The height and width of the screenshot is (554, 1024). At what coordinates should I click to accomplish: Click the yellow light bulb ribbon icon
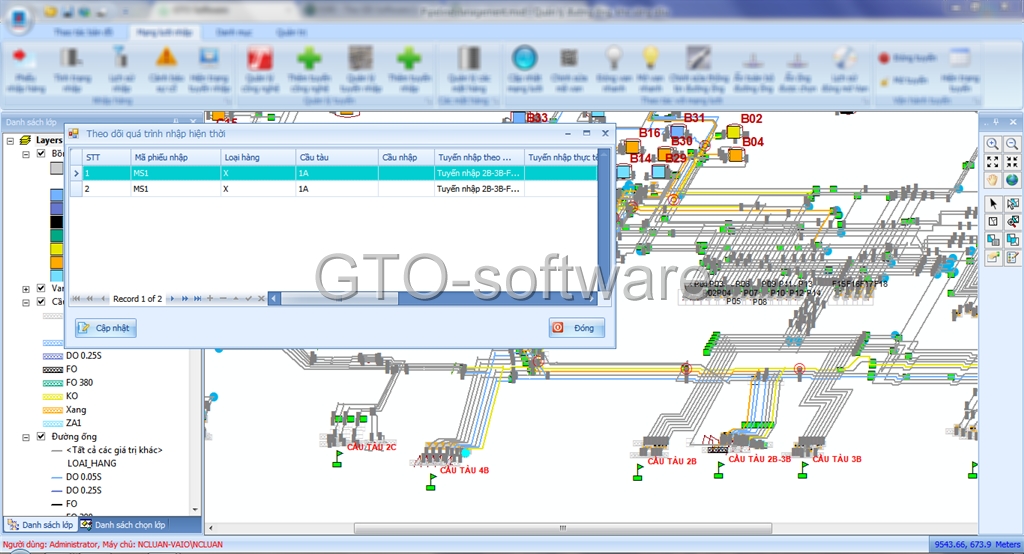650,57
